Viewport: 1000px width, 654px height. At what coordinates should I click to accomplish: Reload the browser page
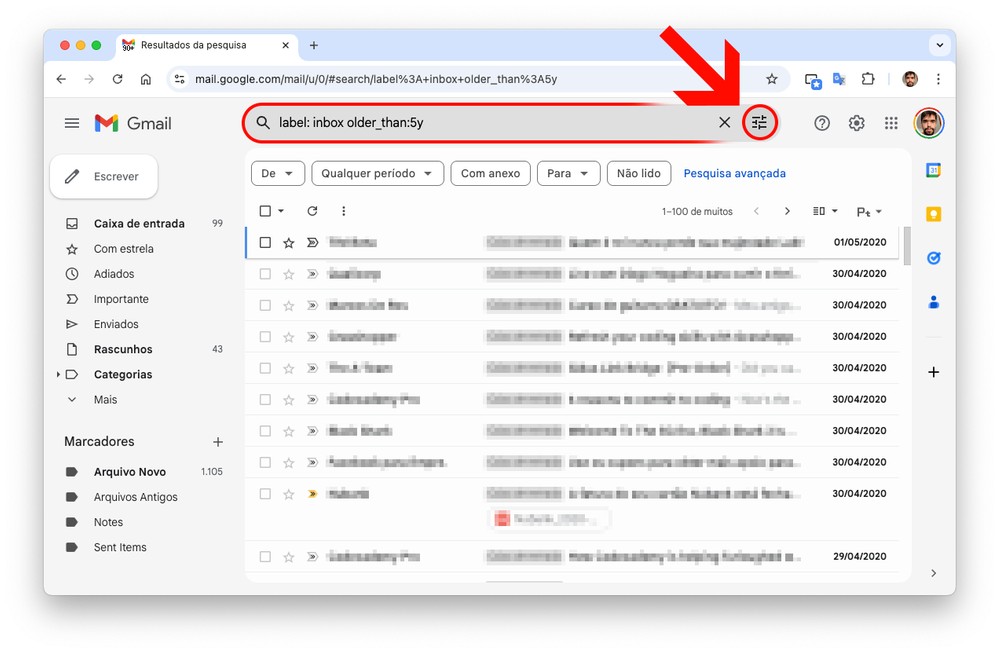point(117,79)
